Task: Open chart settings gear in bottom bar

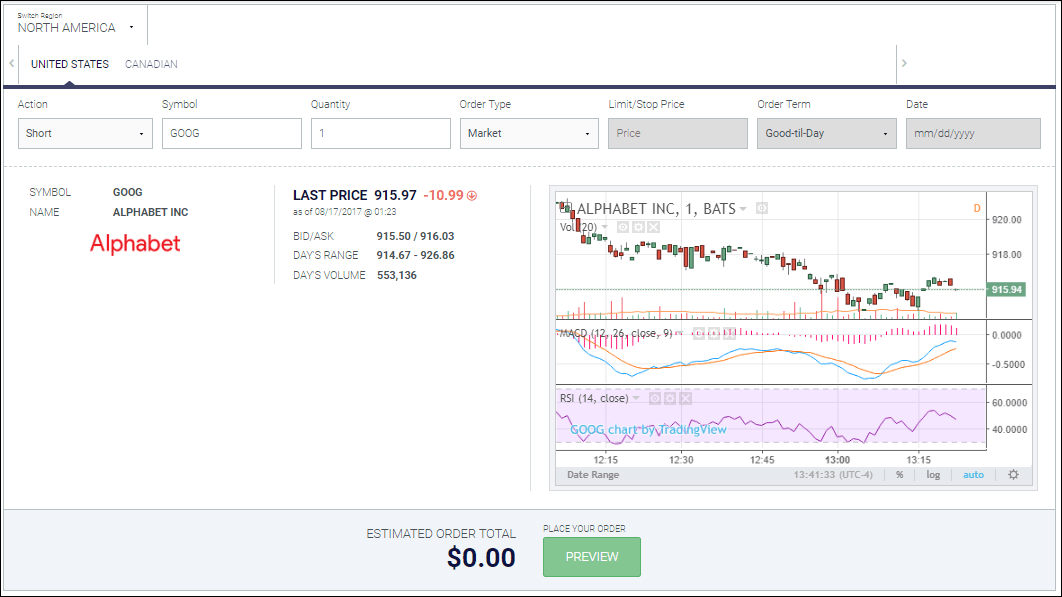Action: tap(1013, 474)
